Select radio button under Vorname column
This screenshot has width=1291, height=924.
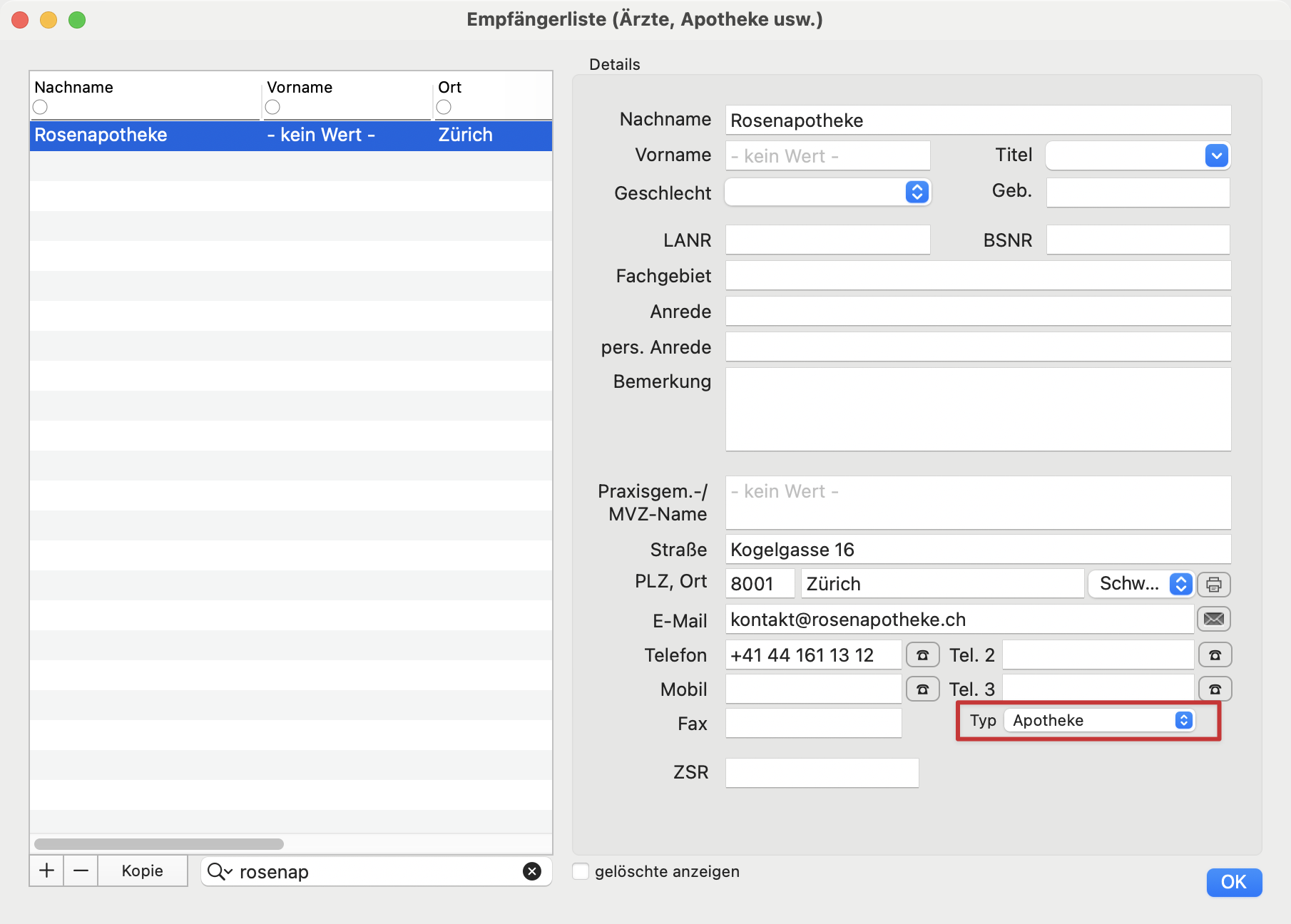point(272,107)
